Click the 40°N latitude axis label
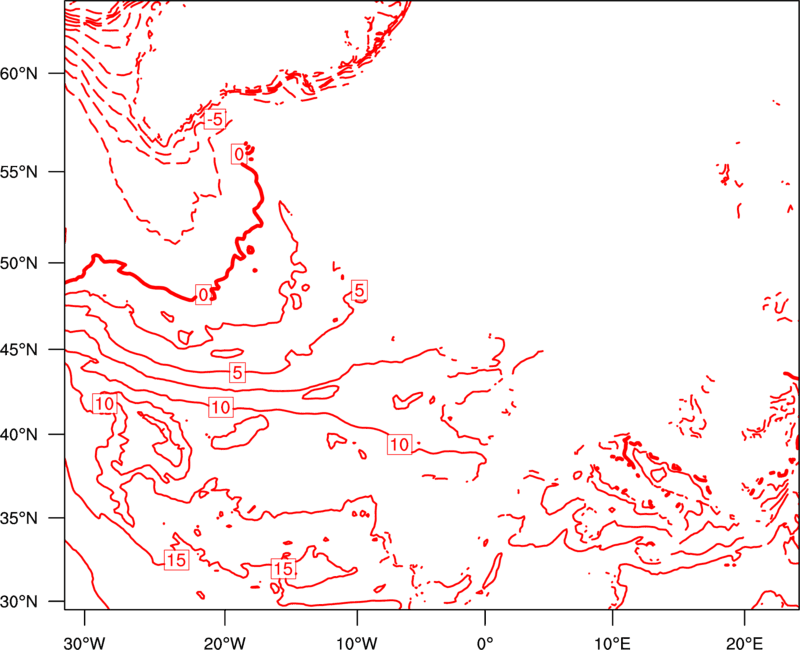This screenshot has width=800, height=650. (x=19, y=434)
